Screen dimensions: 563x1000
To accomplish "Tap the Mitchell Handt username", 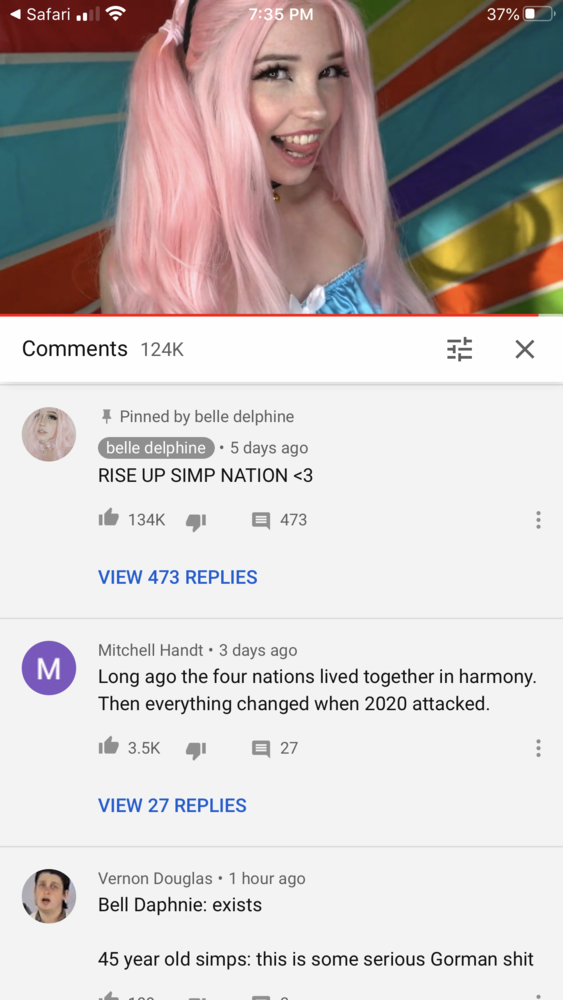I will click(x=150, y=650).
